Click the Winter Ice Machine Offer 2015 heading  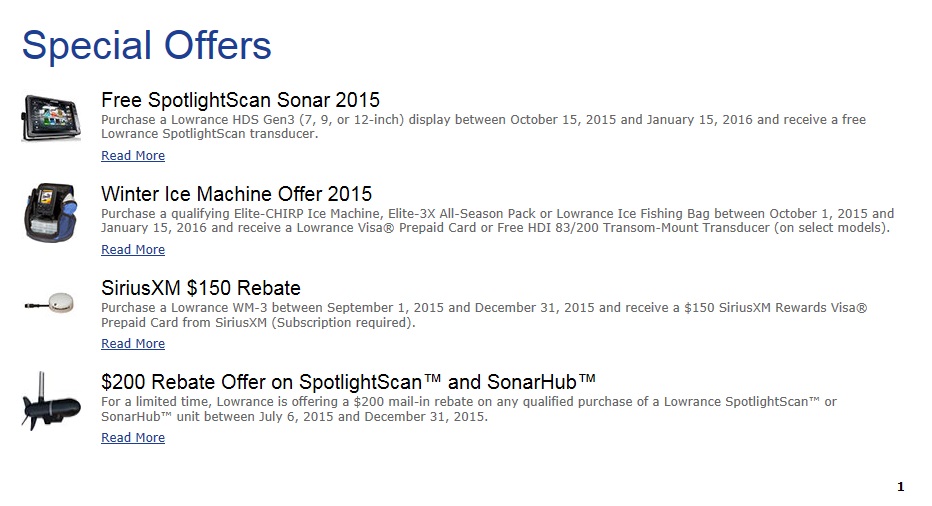pos(236,194)
